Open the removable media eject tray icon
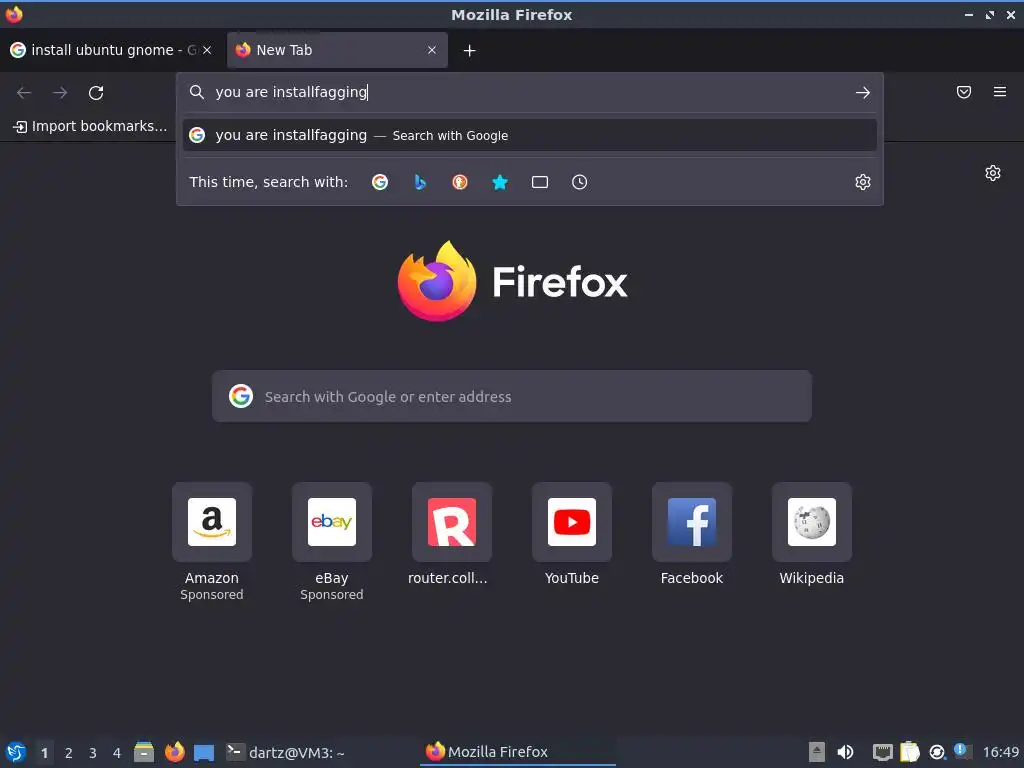1024x768 pixels. [816, 752]
